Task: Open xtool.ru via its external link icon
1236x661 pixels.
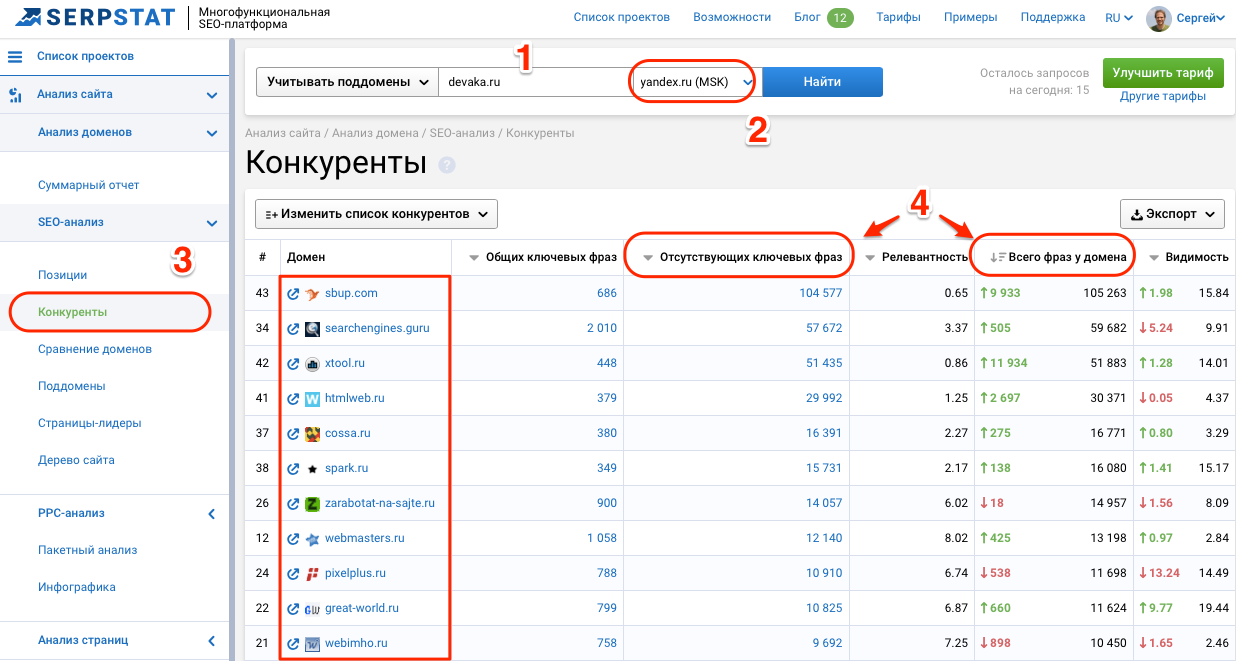Action: coord(293,363)
